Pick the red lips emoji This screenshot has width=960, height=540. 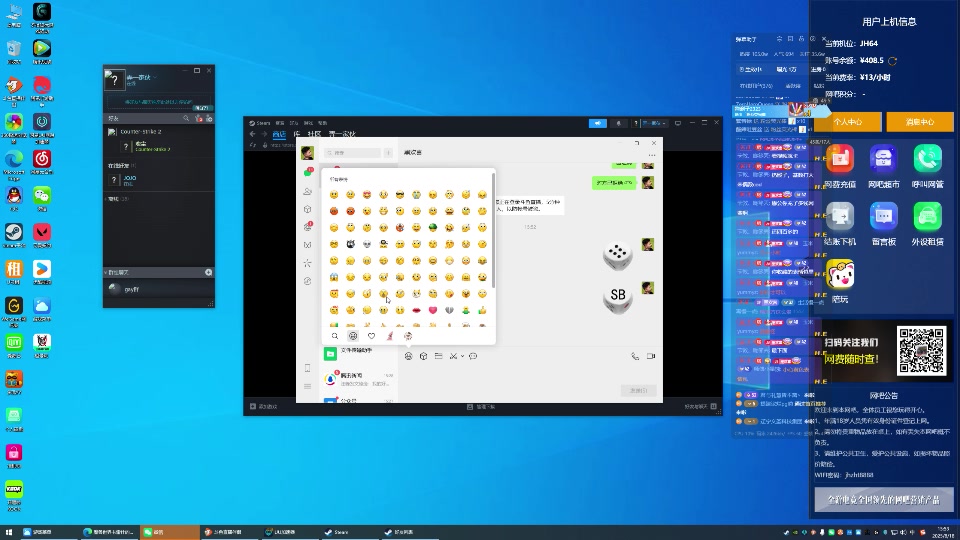416,310
